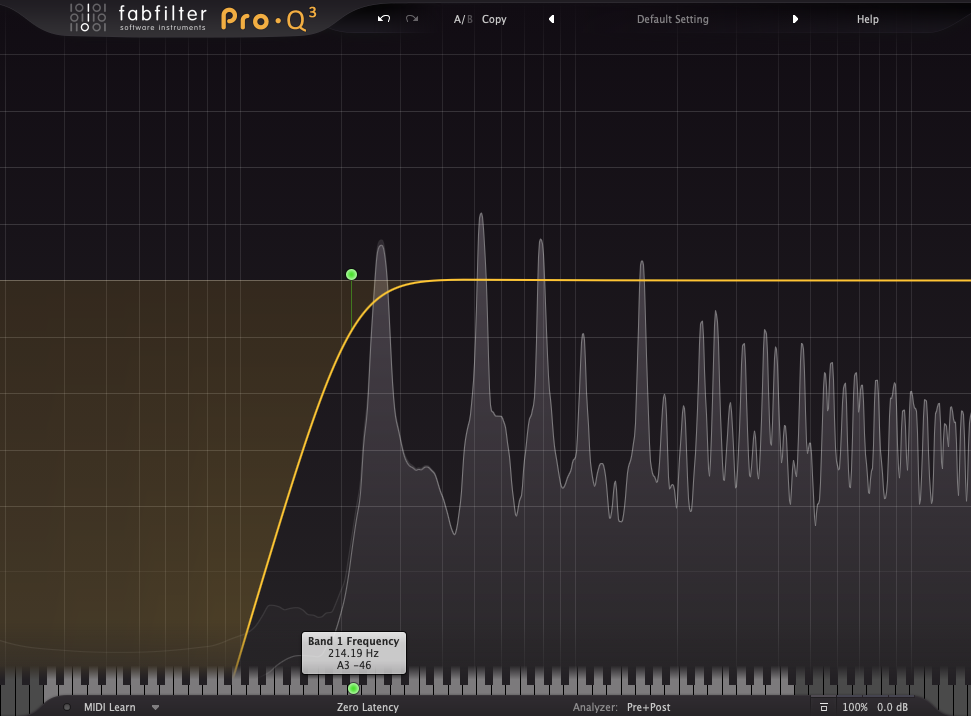This screenshot has height=716, width=971.
Task: Click the 214.19 Hz frequency value
Action: click(x=354, y=653)
